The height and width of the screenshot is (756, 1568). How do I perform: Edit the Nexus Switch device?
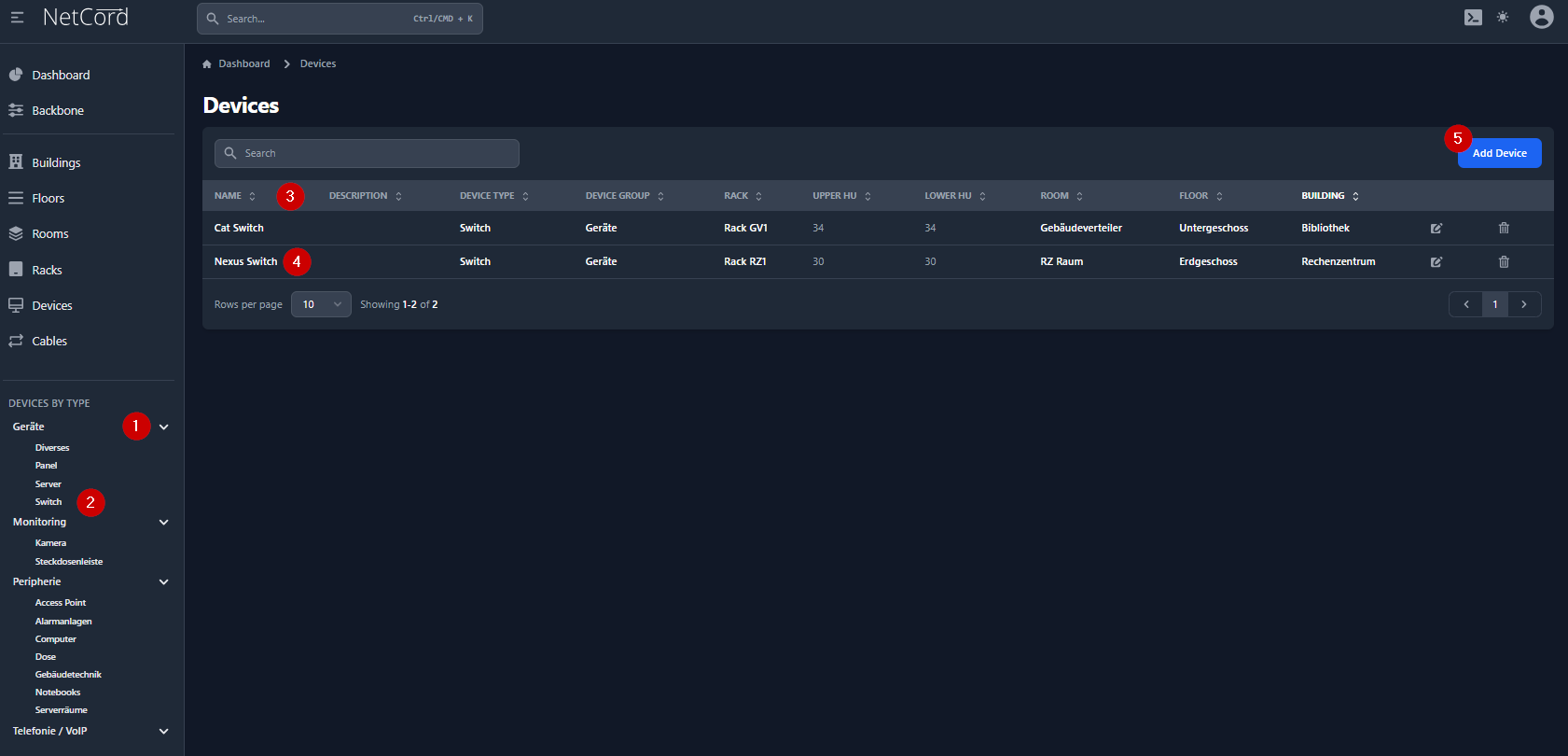(x=1436, y=262)
